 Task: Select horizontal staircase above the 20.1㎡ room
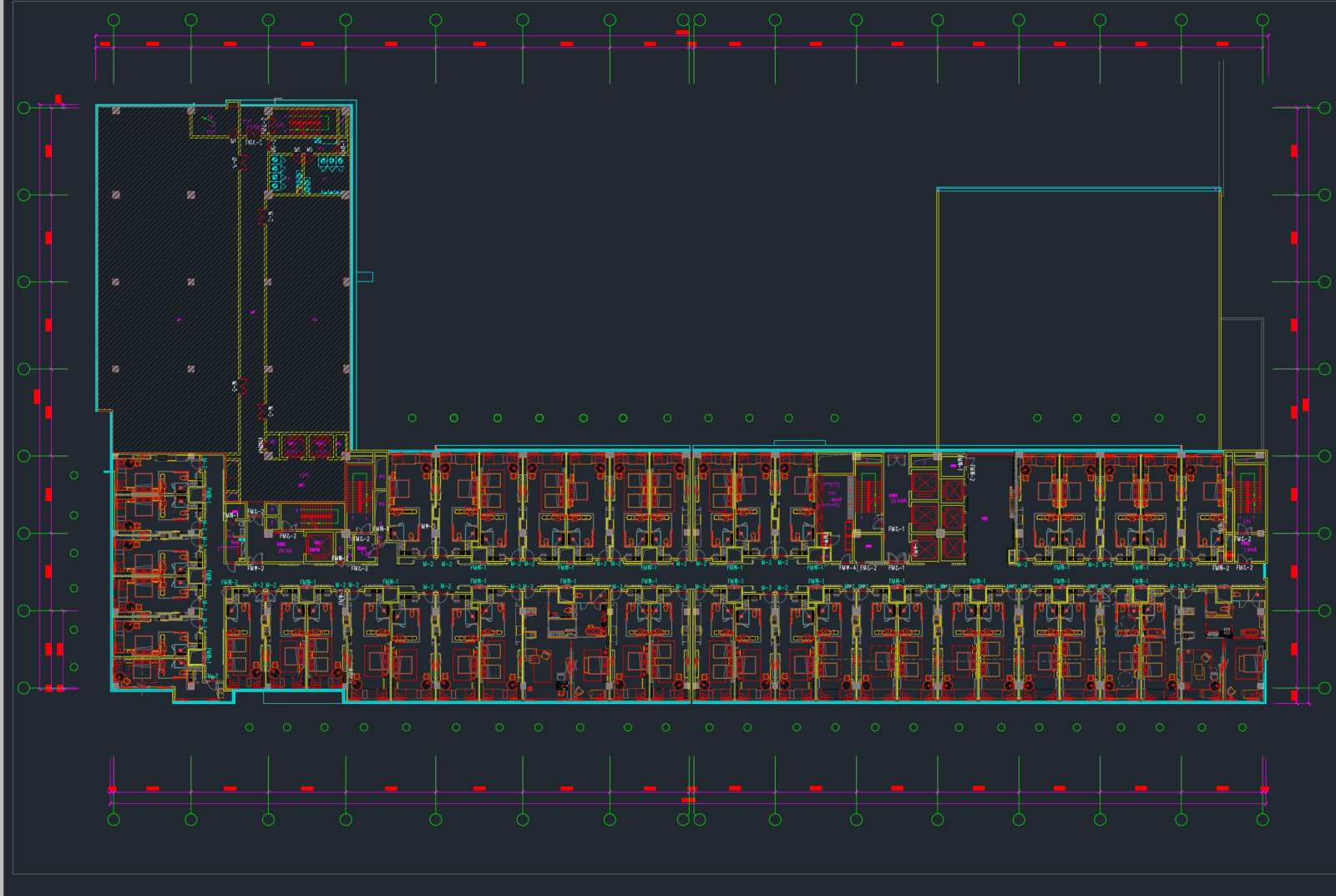tap(317, 514)
